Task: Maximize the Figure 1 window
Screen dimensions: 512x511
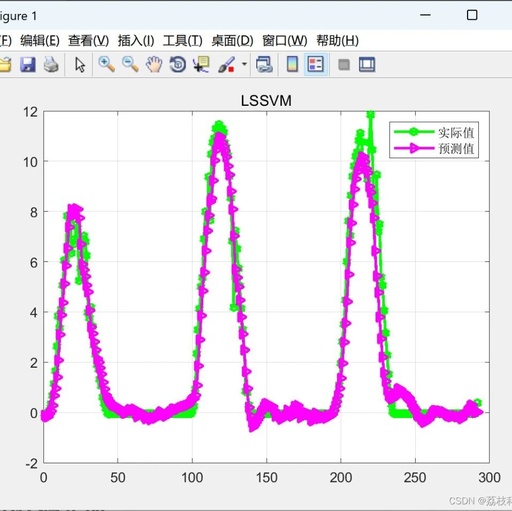Action: [472, 15]
